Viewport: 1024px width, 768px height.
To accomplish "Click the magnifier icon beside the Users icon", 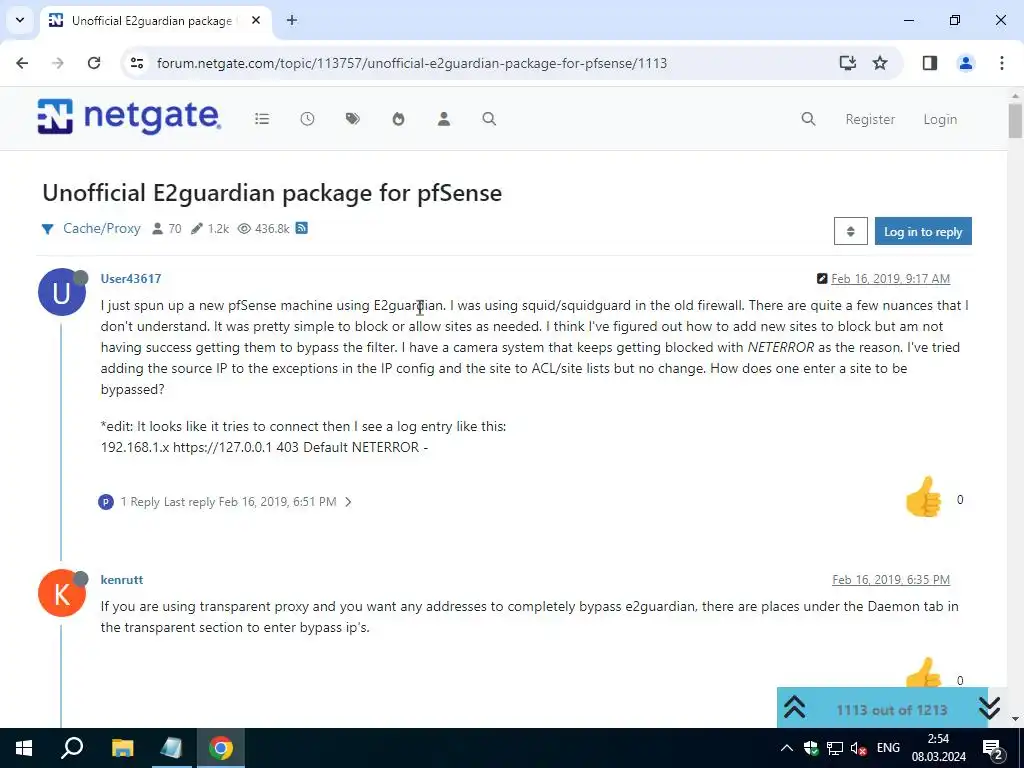I will point(489,119).
